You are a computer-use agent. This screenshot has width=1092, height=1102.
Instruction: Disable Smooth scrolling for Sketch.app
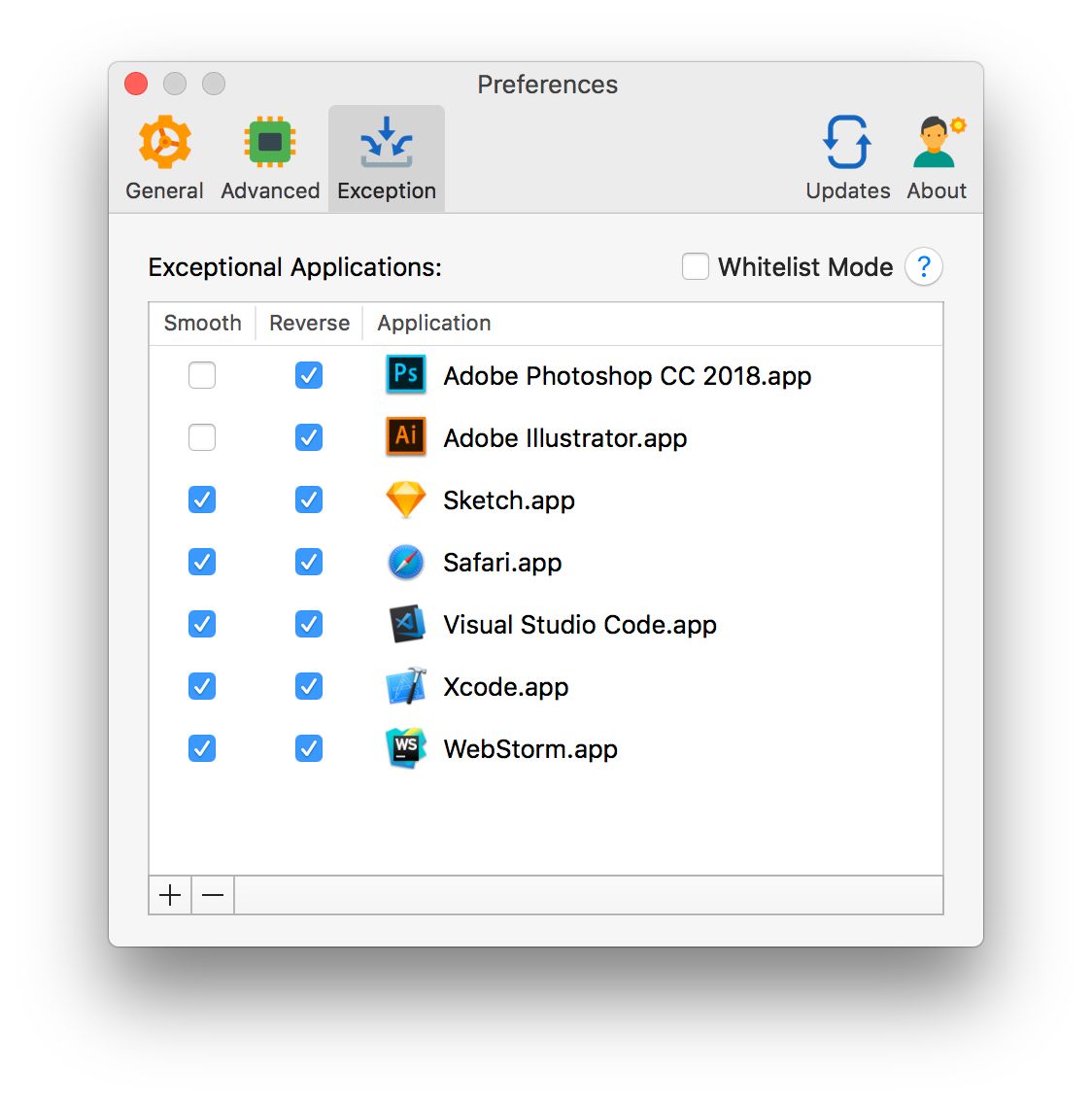click(202, 499)
